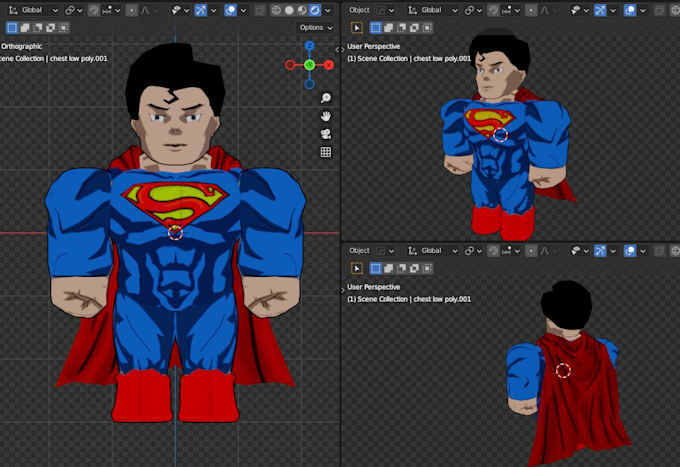Open visibility and selectability dropdown in left viewport

coord(181,10)
